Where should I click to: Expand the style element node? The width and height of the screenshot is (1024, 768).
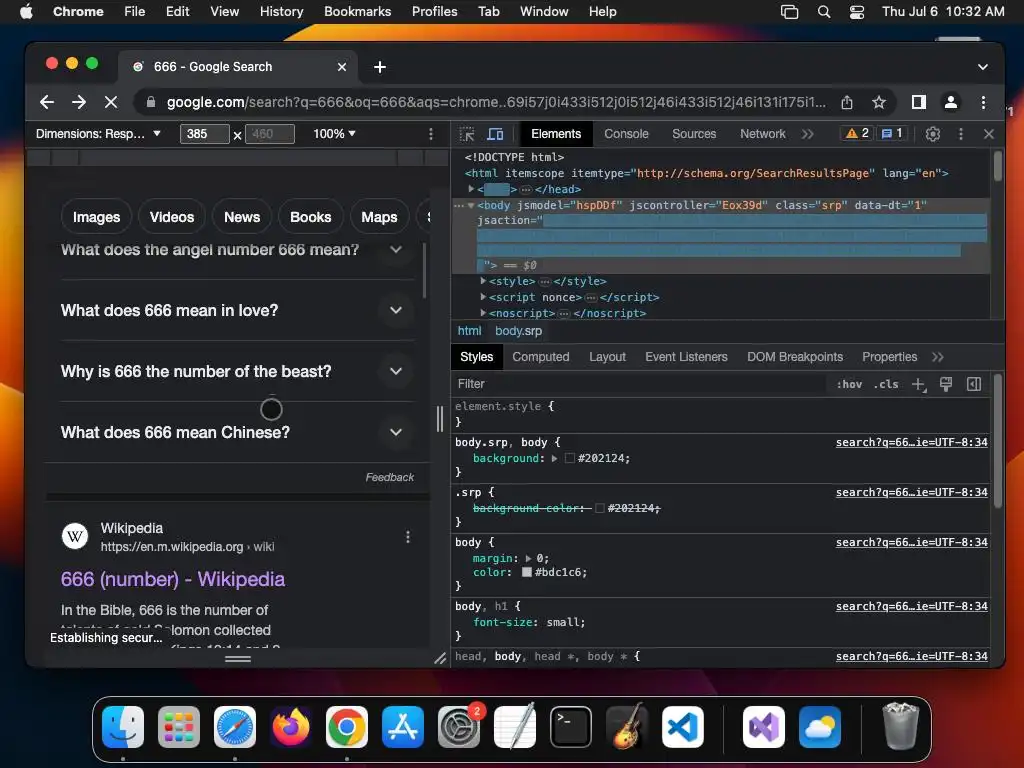pos(483,281)
